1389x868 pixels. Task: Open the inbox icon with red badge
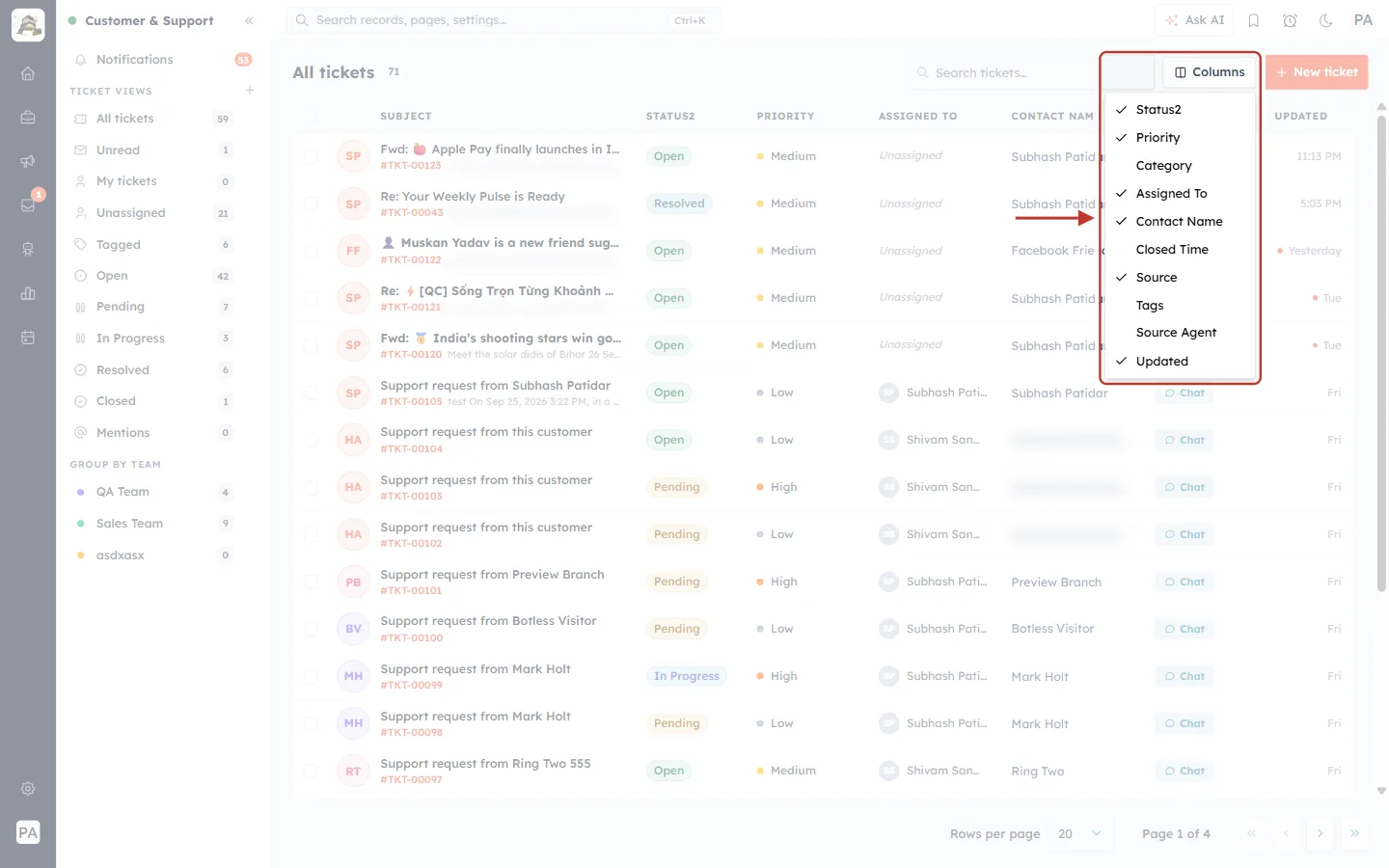tap(28, 204)
